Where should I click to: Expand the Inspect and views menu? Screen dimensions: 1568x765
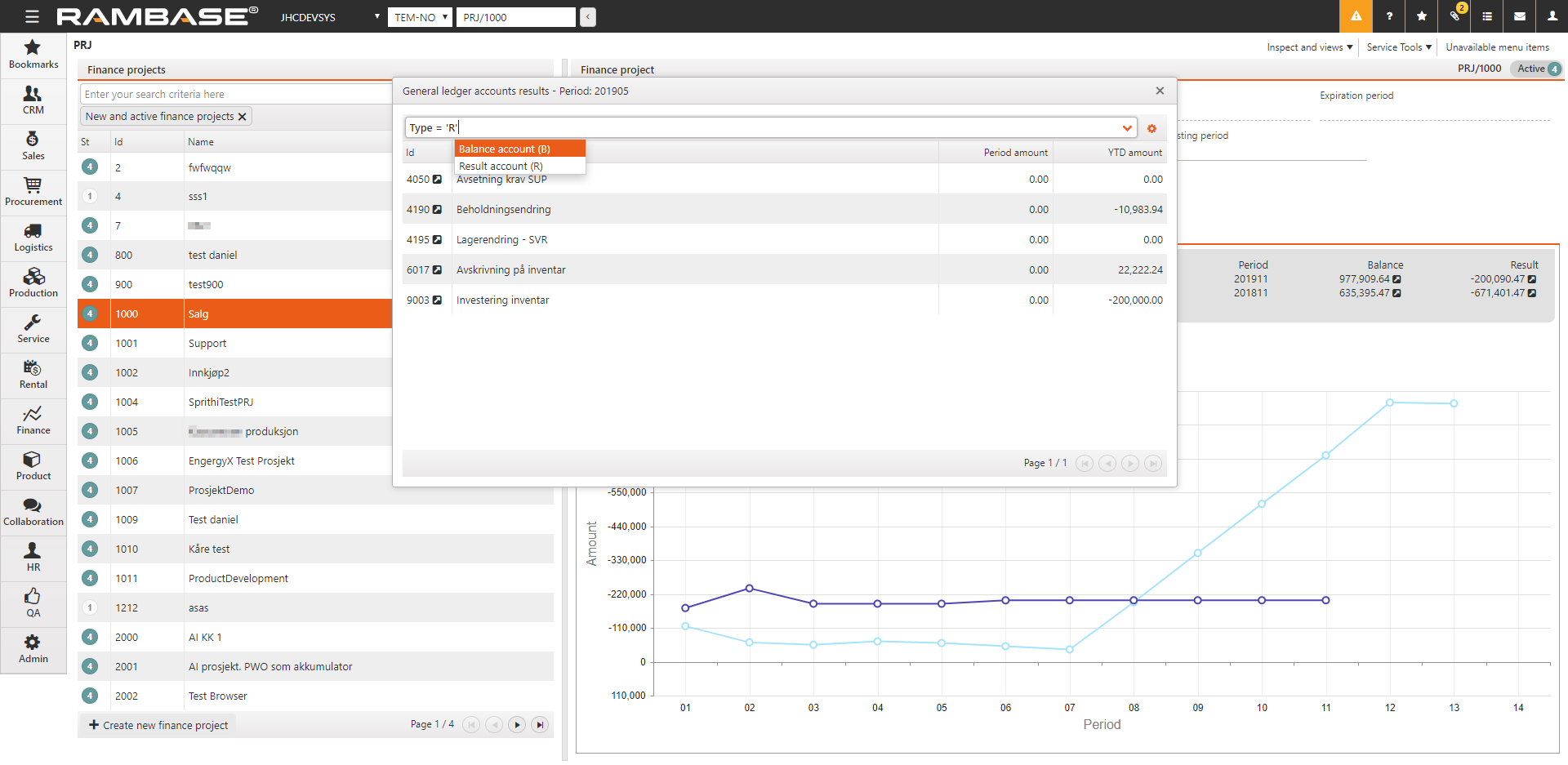(1309, 47)
